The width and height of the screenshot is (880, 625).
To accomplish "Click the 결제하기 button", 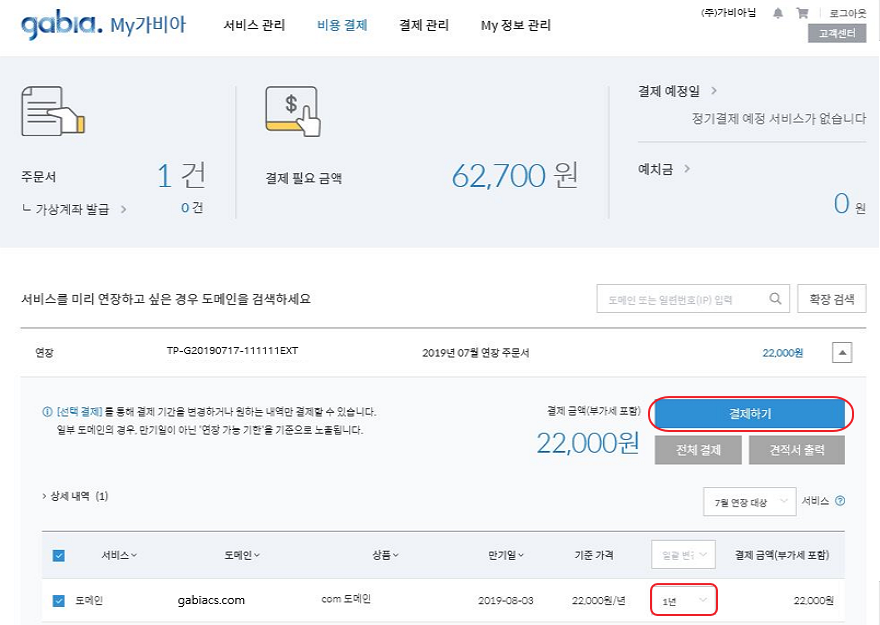I will [x=750, y=414].
